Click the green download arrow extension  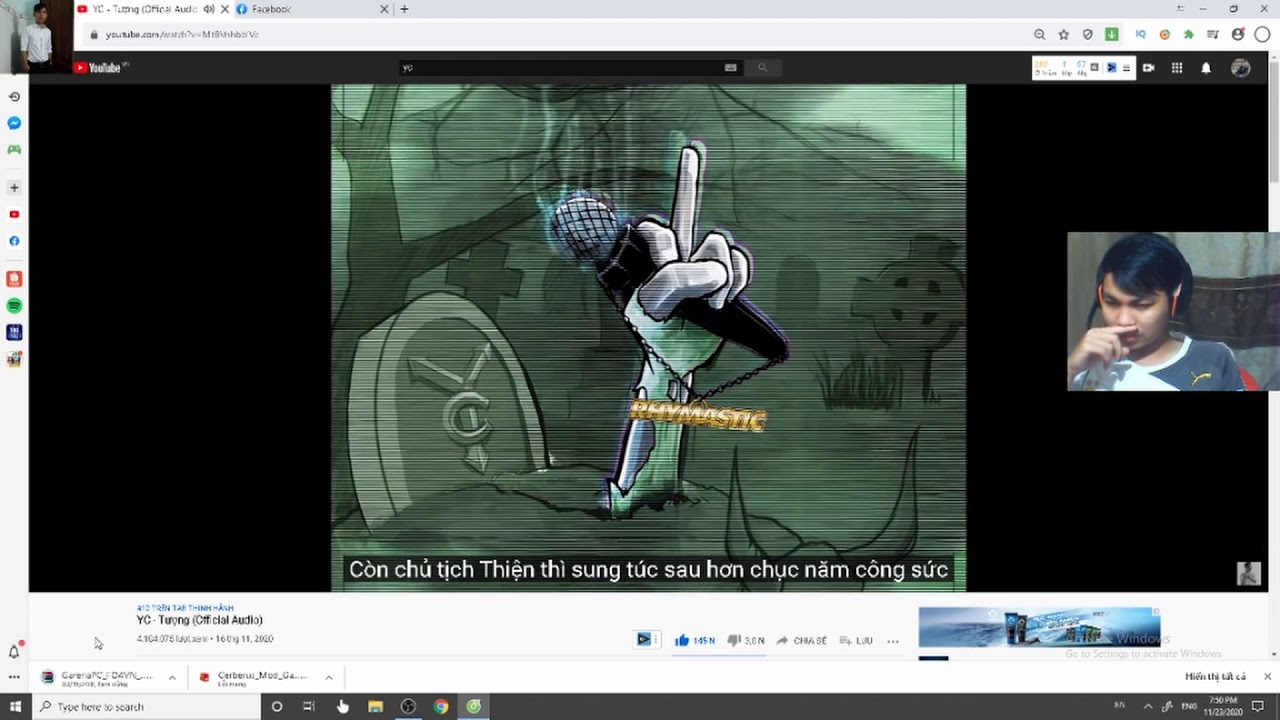click(1112, 34)
